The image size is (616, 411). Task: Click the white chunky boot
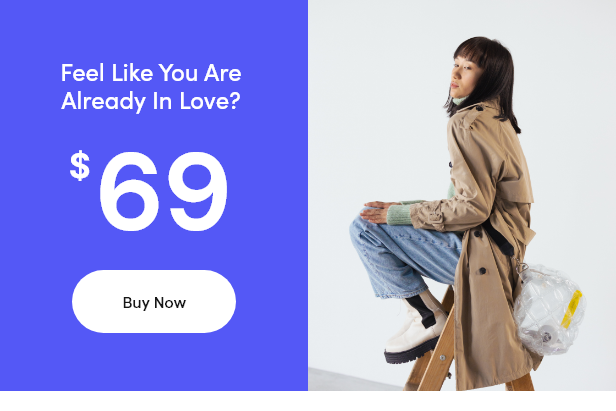(x=414, y=332)
